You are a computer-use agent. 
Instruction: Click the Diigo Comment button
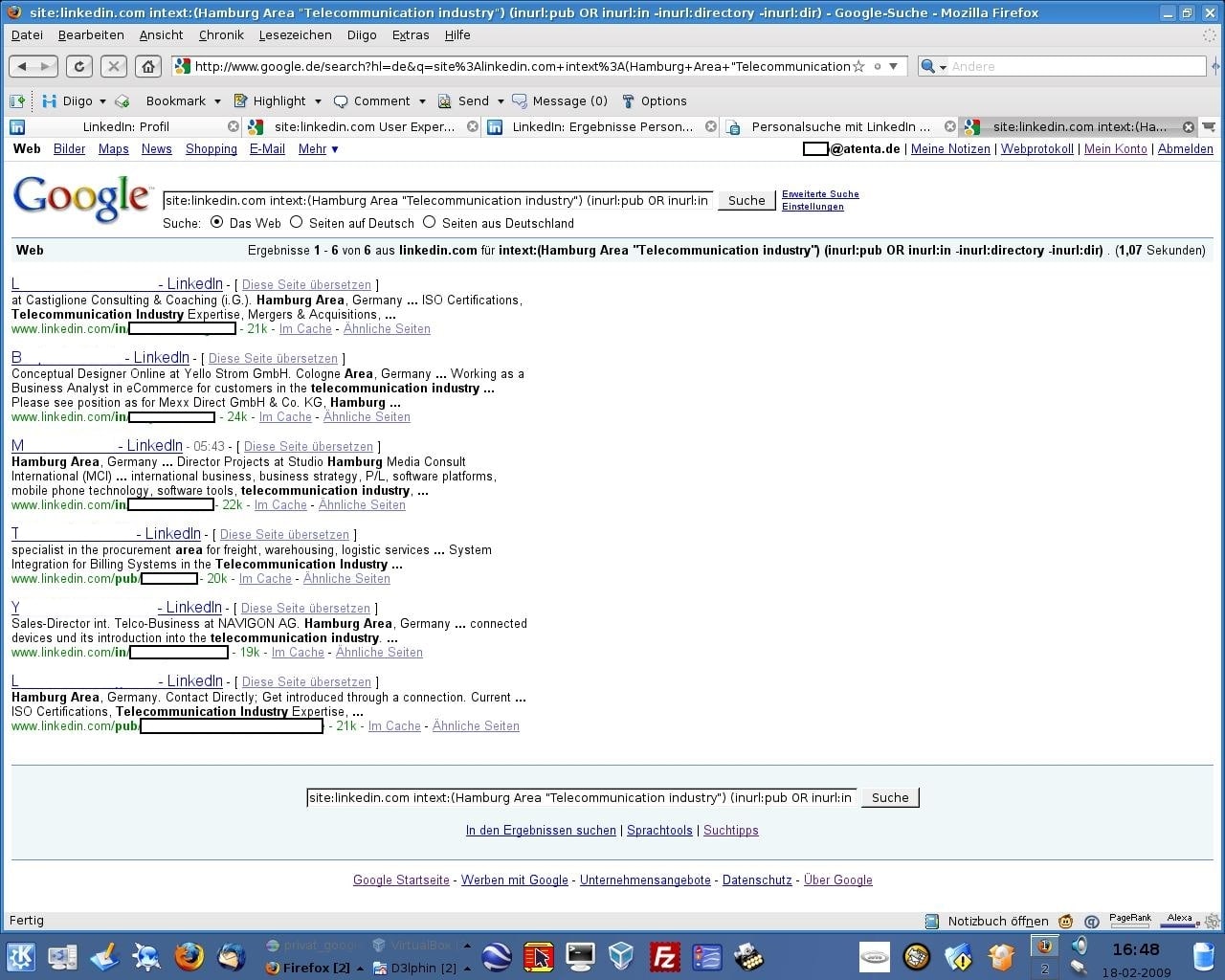click(372, 100)
